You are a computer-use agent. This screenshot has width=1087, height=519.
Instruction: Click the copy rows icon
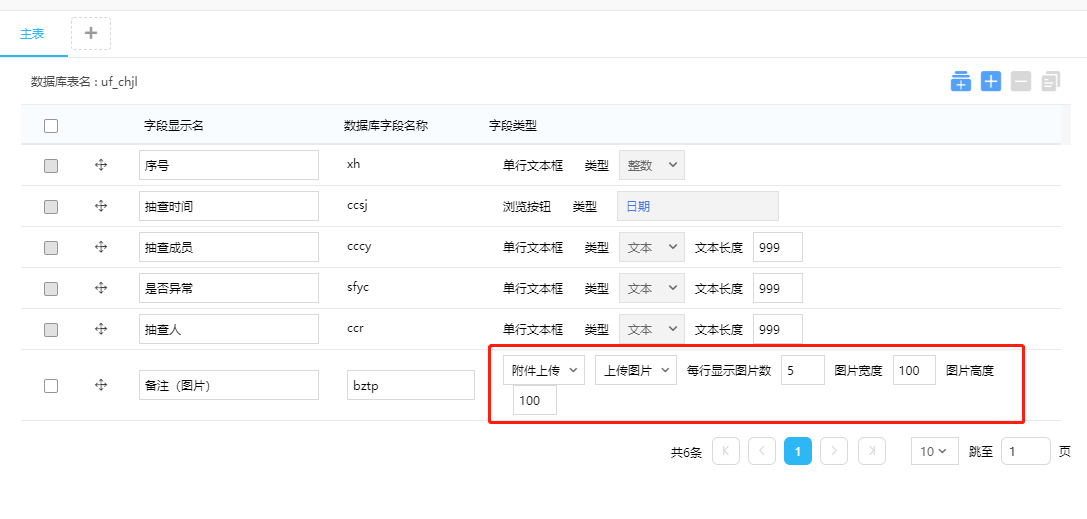click(x=1051, y=81)
